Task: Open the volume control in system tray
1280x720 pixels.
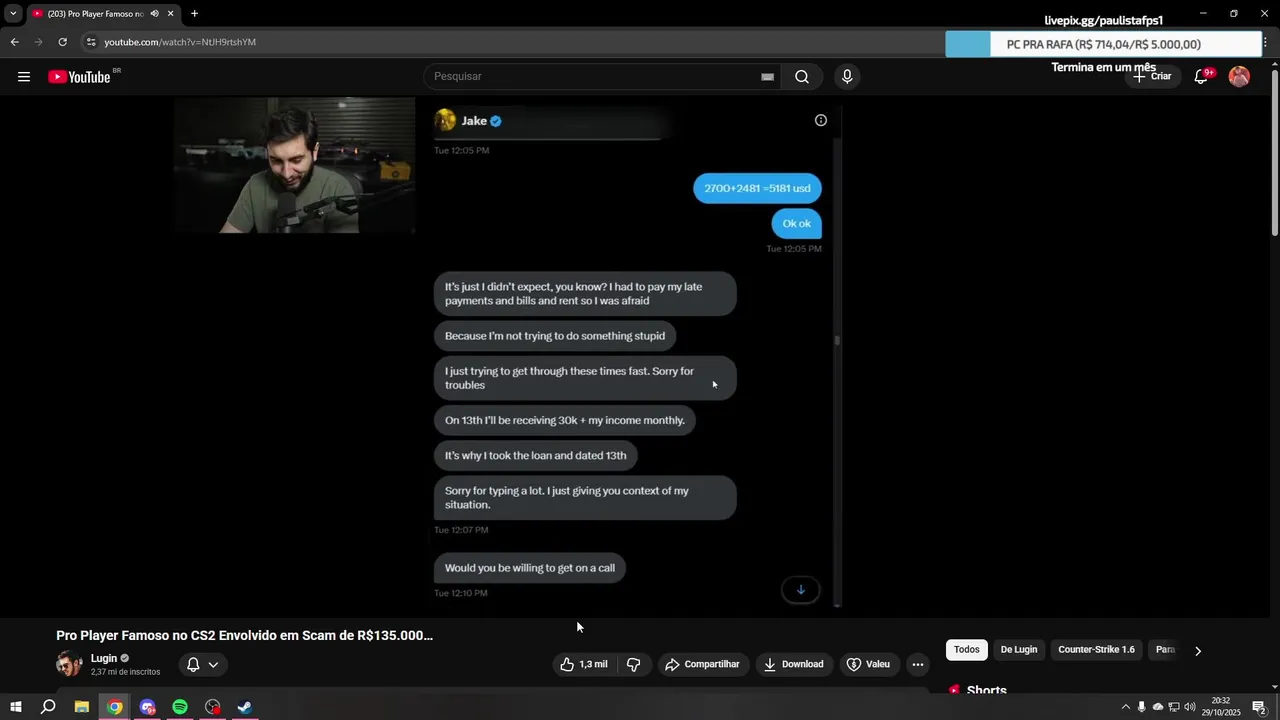Action: coord(1190,707)
